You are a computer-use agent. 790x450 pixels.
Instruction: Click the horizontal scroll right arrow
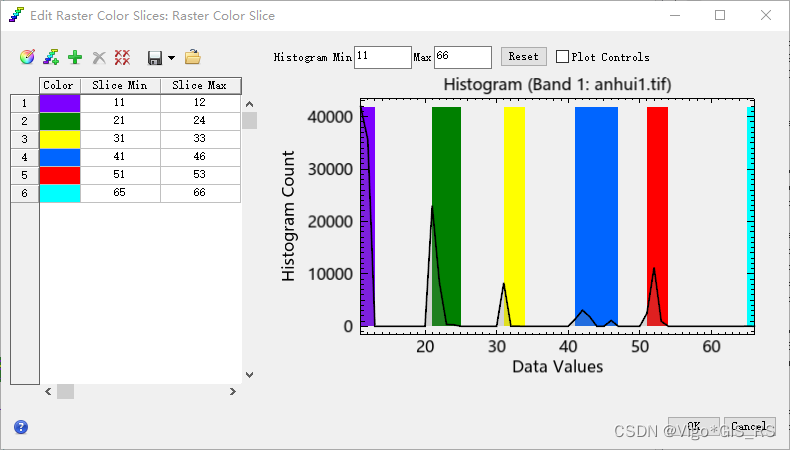[233, 392]
